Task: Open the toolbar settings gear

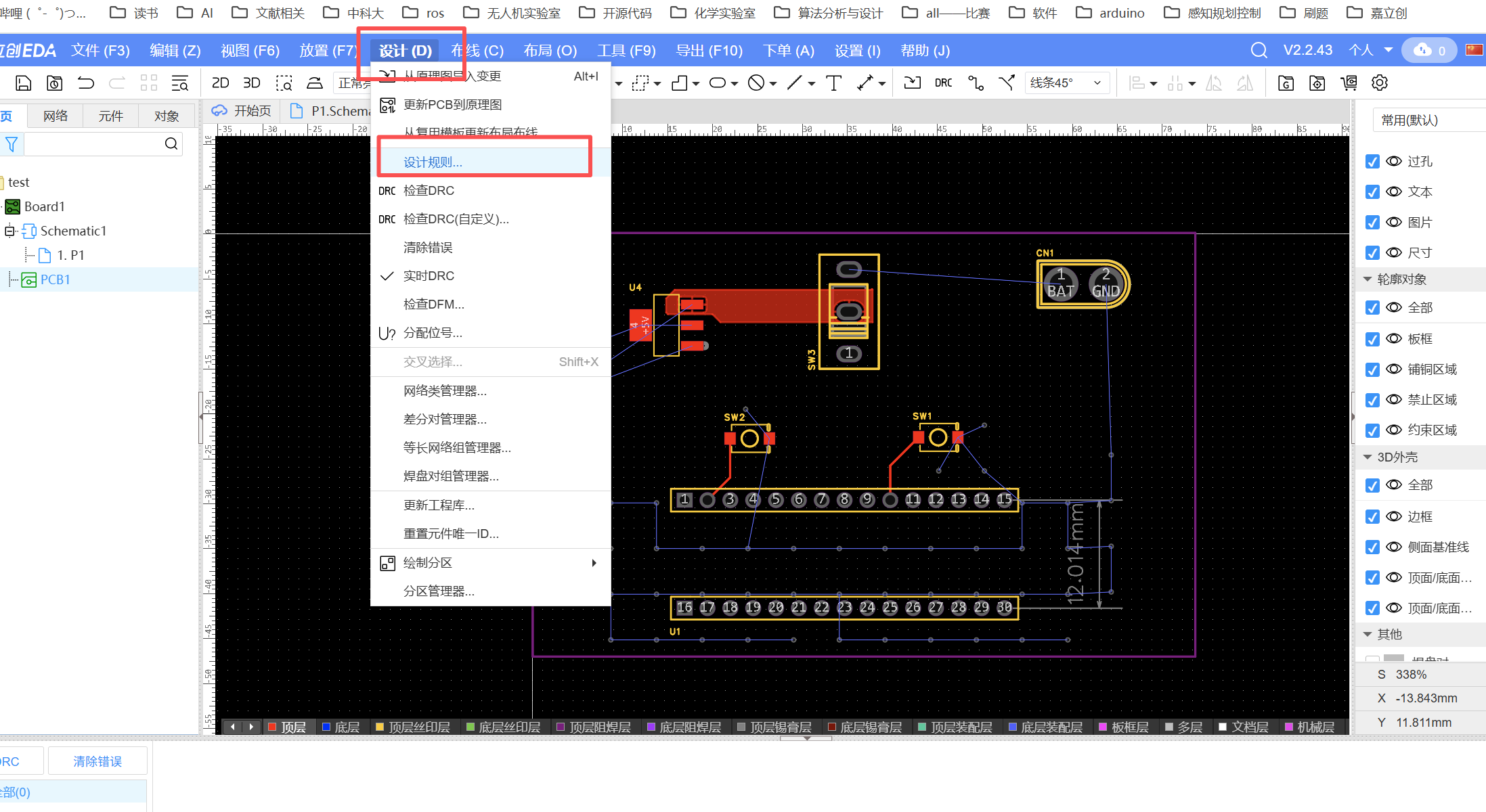Action: click(x=1380, y=83)
